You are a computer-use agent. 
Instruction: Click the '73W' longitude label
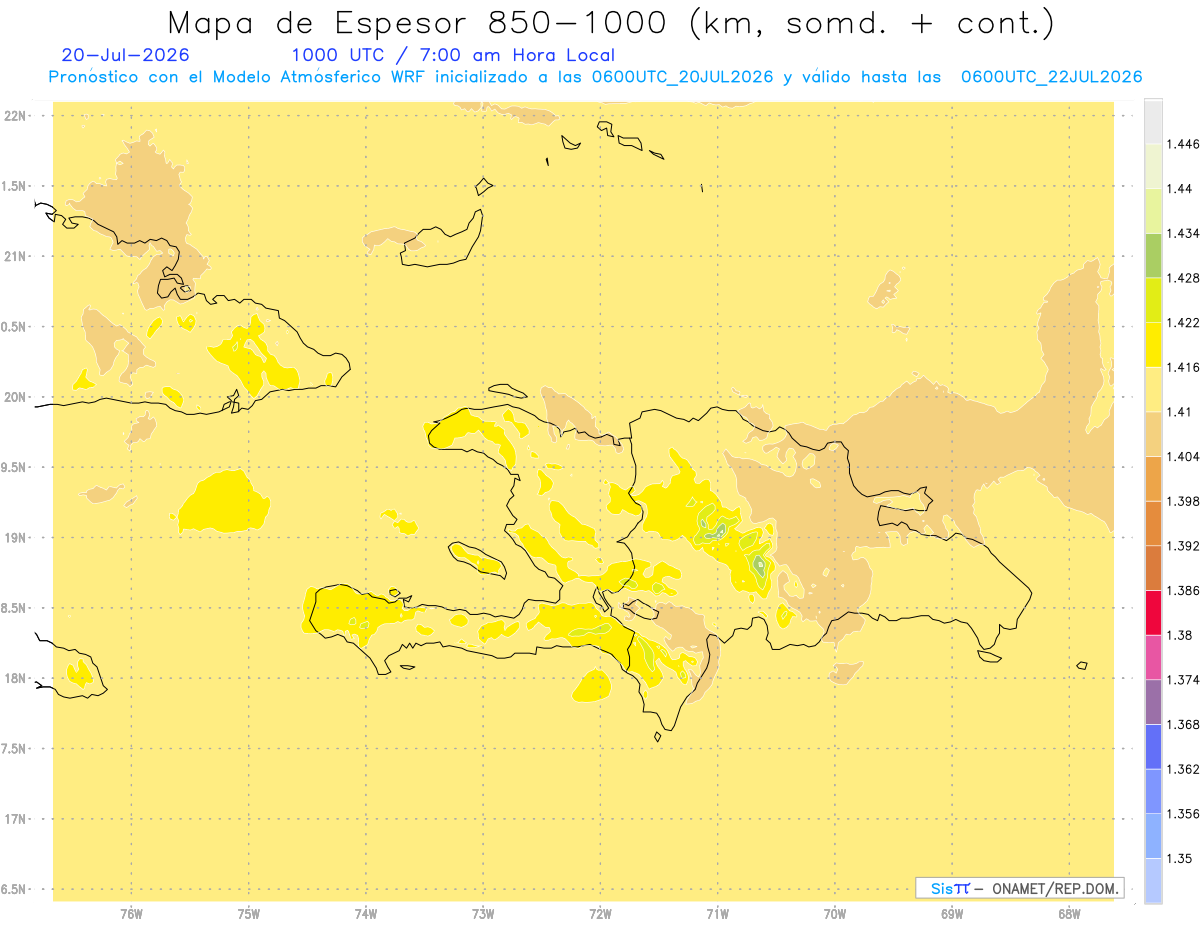pyautogui.click(x=483, y=914)
